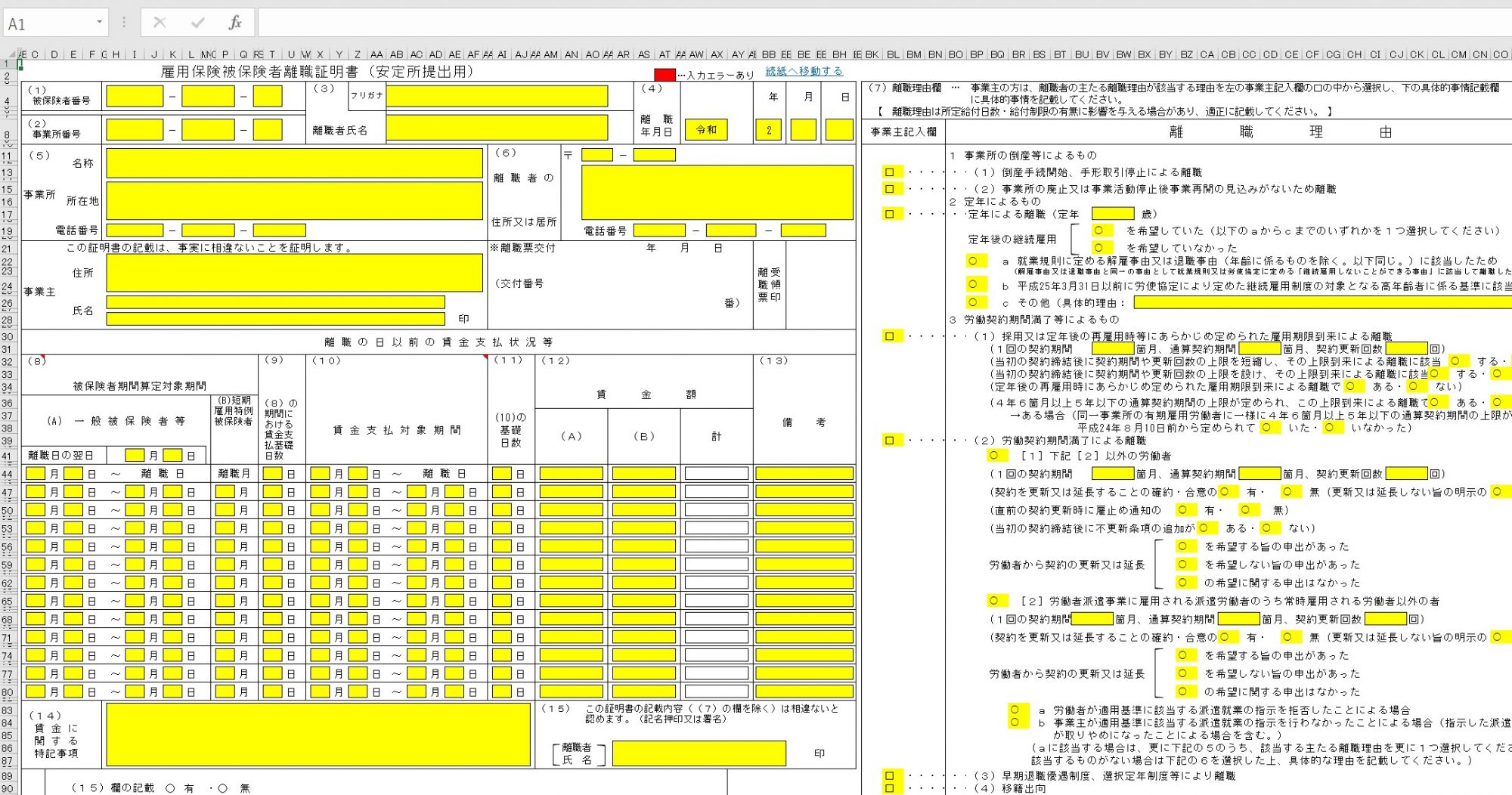Click the 事業所 名称 input field

[294, 163]
